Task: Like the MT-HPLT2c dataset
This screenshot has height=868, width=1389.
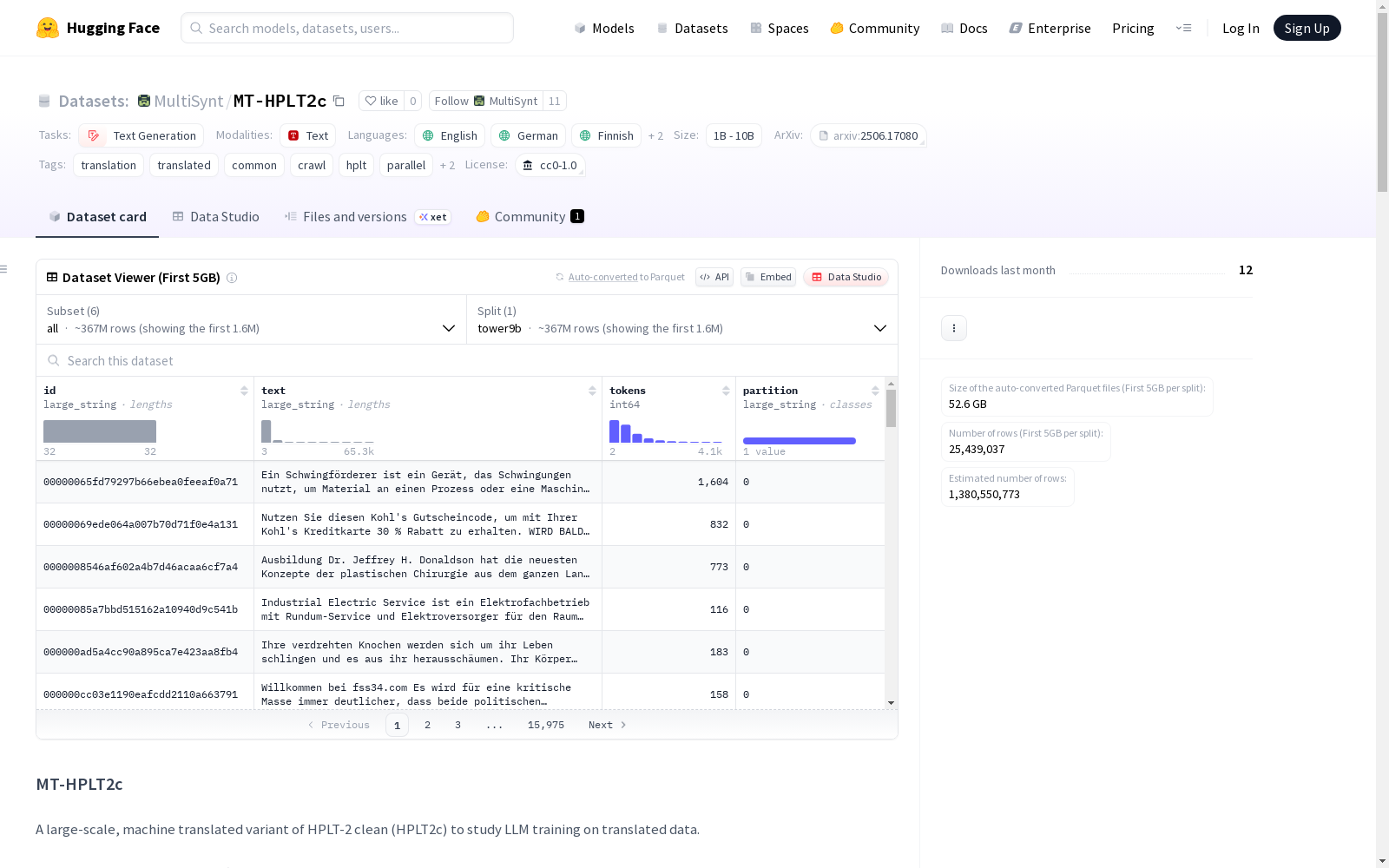Action: click(x=381, y=101)
